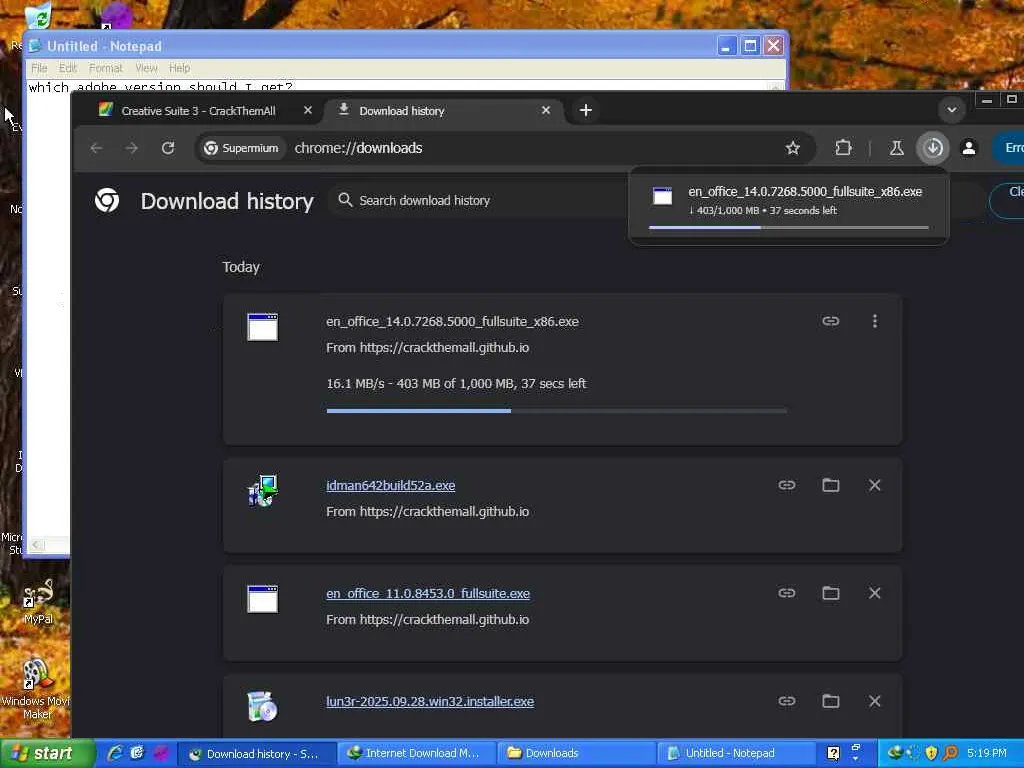Viewport: 1024px width, 768px height.
Task: Close the Download history tab
Action: tap(546, 110)
